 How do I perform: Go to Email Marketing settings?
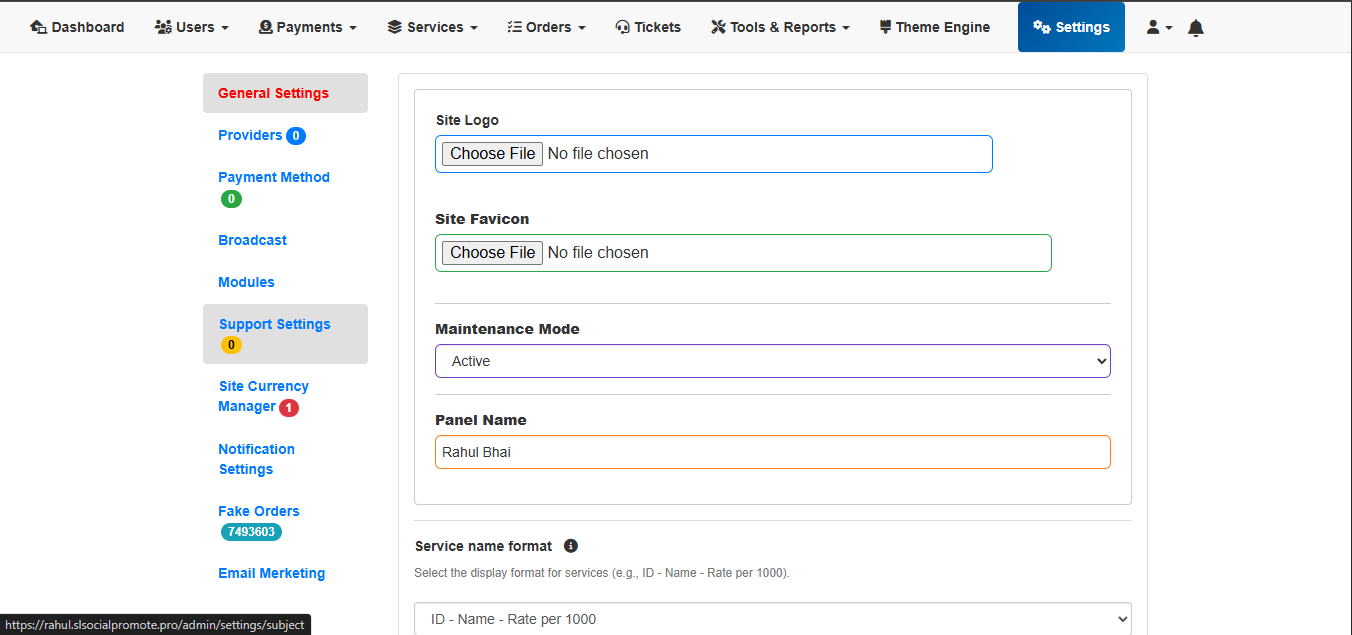click(x=271, y=573)
